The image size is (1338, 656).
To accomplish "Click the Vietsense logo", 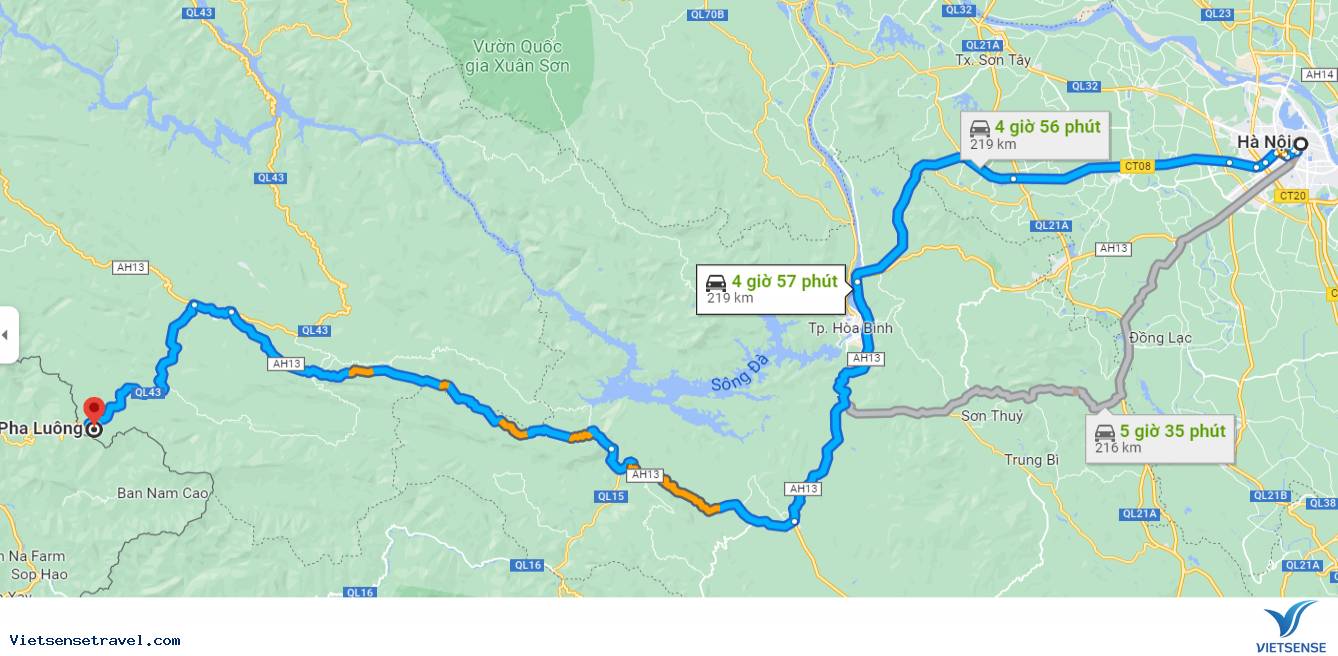I will pyautogui.click(x=1290, y=627).
